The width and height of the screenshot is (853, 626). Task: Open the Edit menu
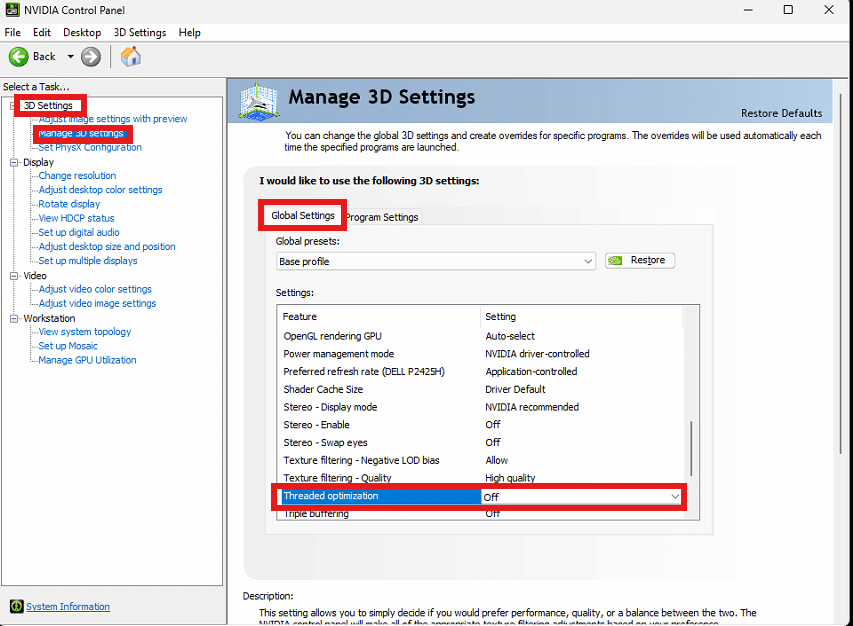coord(42,33)
